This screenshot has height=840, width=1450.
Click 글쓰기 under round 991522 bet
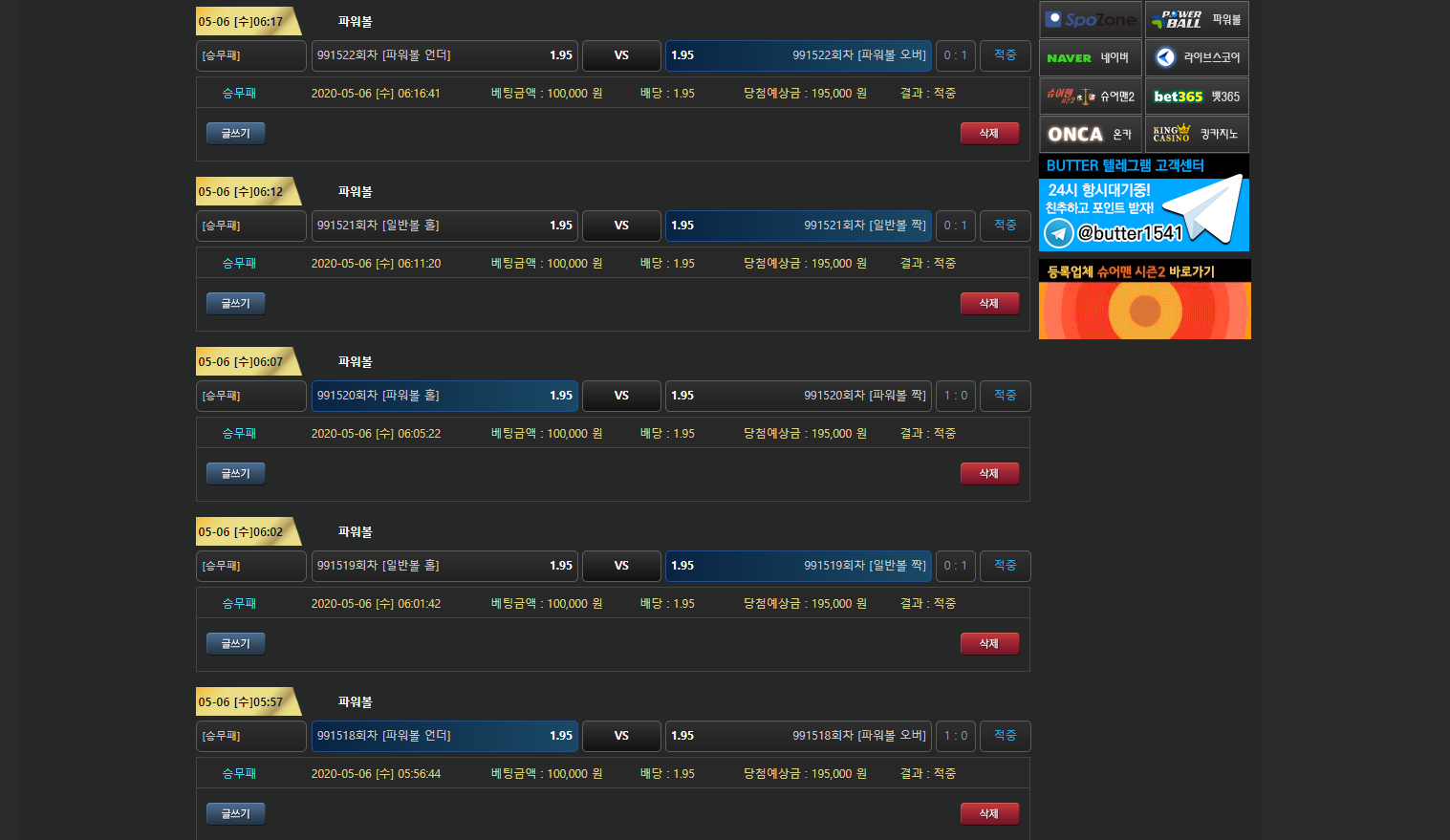click(235, 134)
